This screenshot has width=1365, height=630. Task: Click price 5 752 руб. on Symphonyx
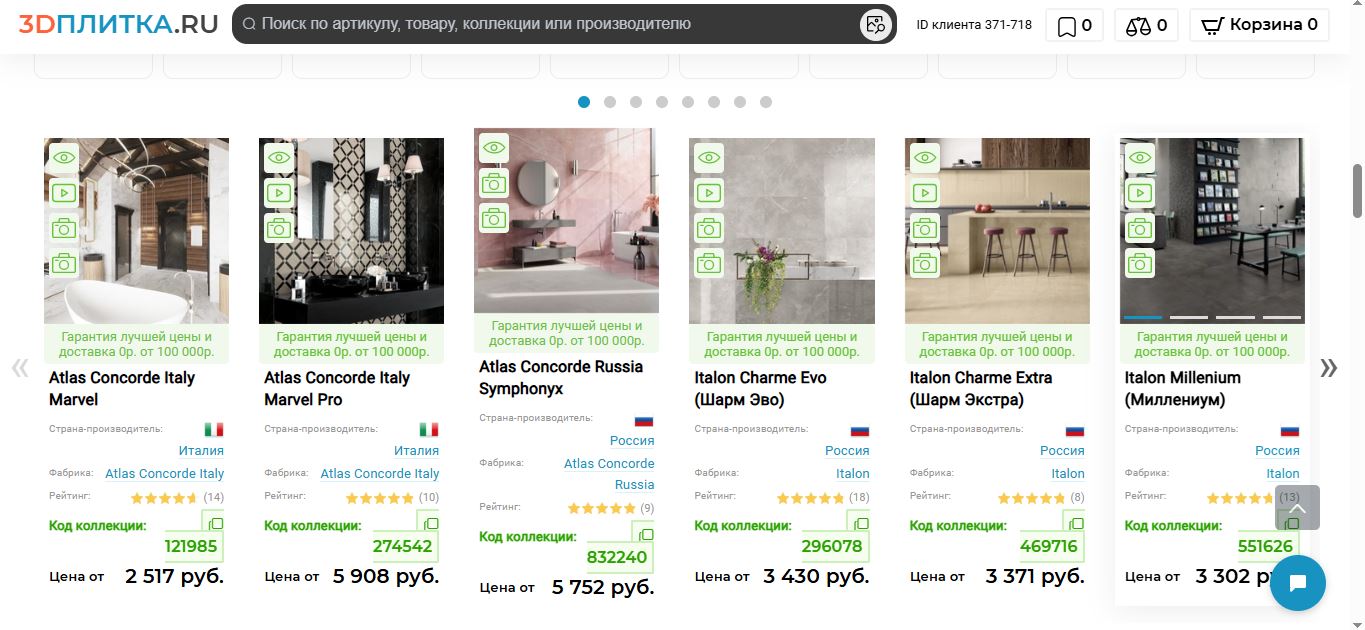click(x=603, y=587)
